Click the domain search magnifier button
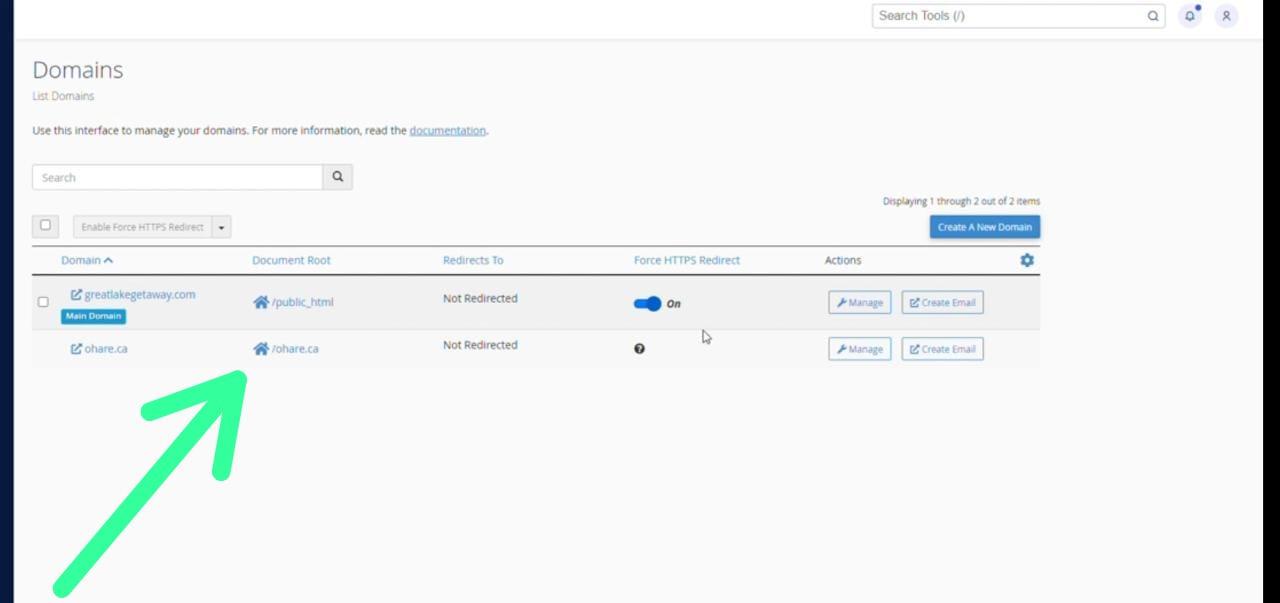 (x=338, y=177)
